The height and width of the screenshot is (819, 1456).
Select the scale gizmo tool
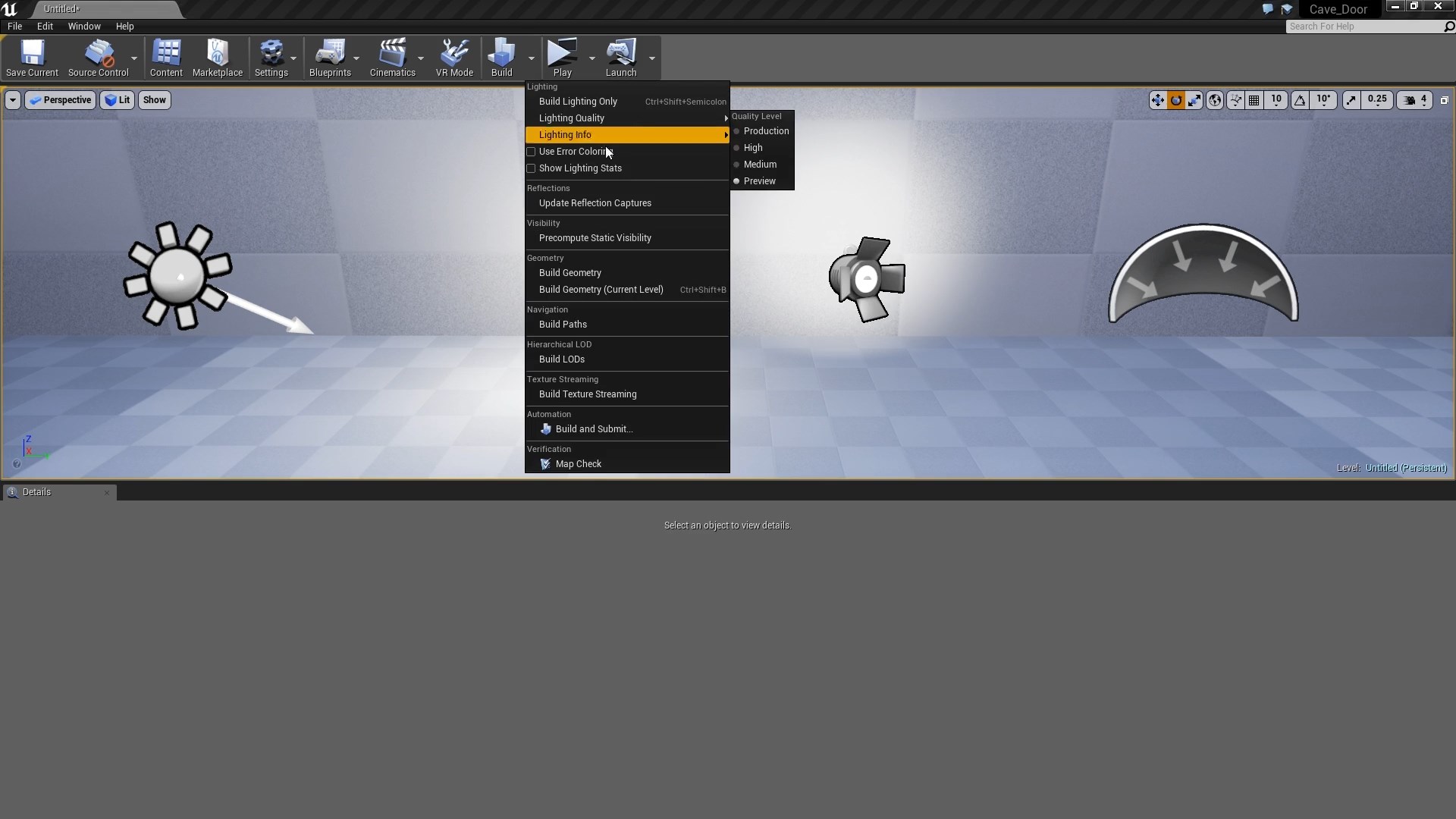1194,100
